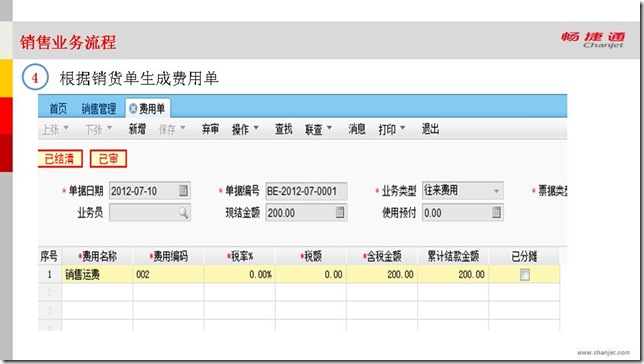Viewport: 644px width, 364px height.
Task: Click the 已分摊 column header
Action: [x=524, y=256]
